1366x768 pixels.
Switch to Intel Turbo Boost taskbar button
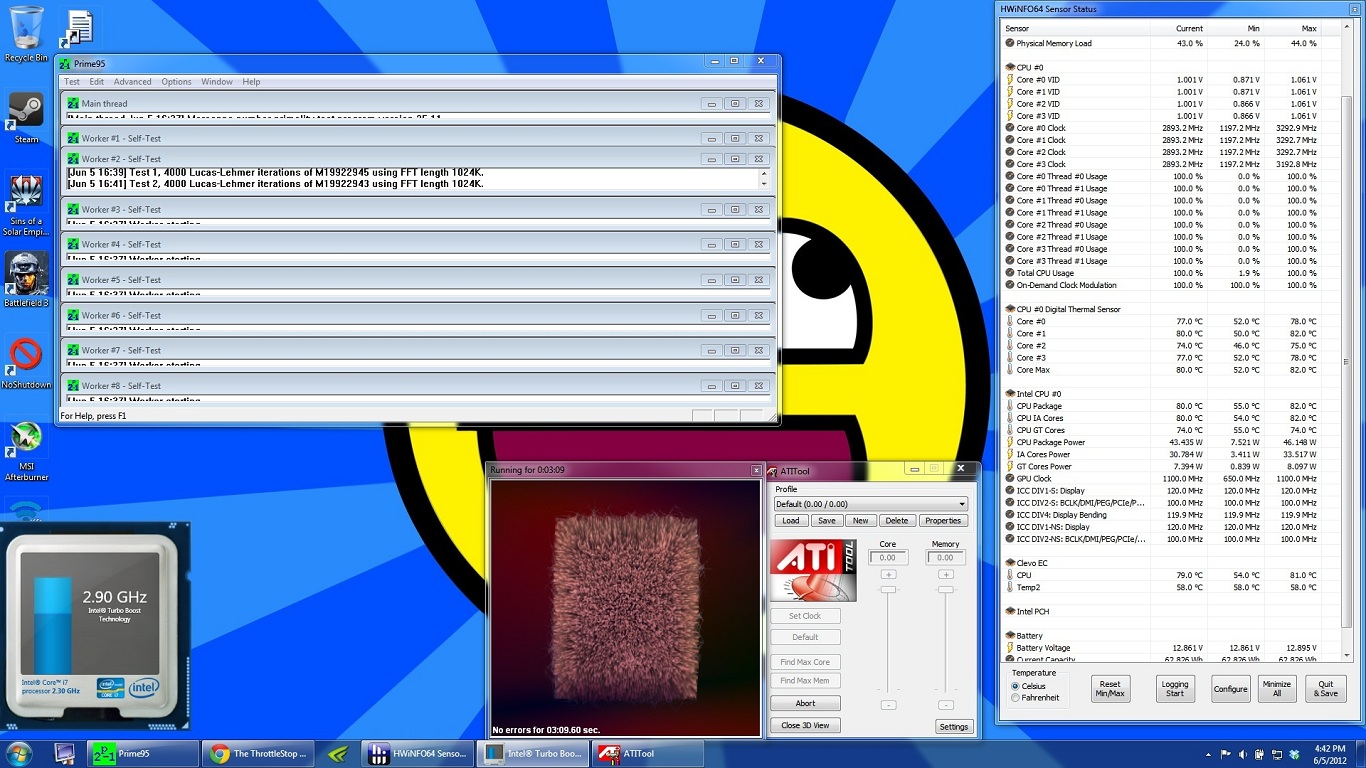(x=533, y=753)
